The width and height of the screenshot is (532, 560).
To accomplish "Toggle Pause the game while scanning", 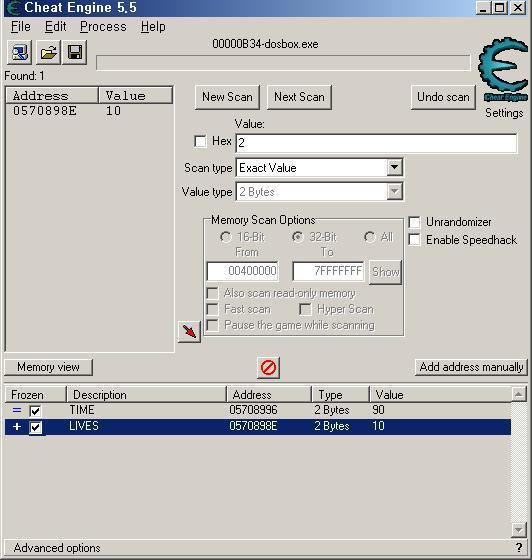I will tap(212, 325).
